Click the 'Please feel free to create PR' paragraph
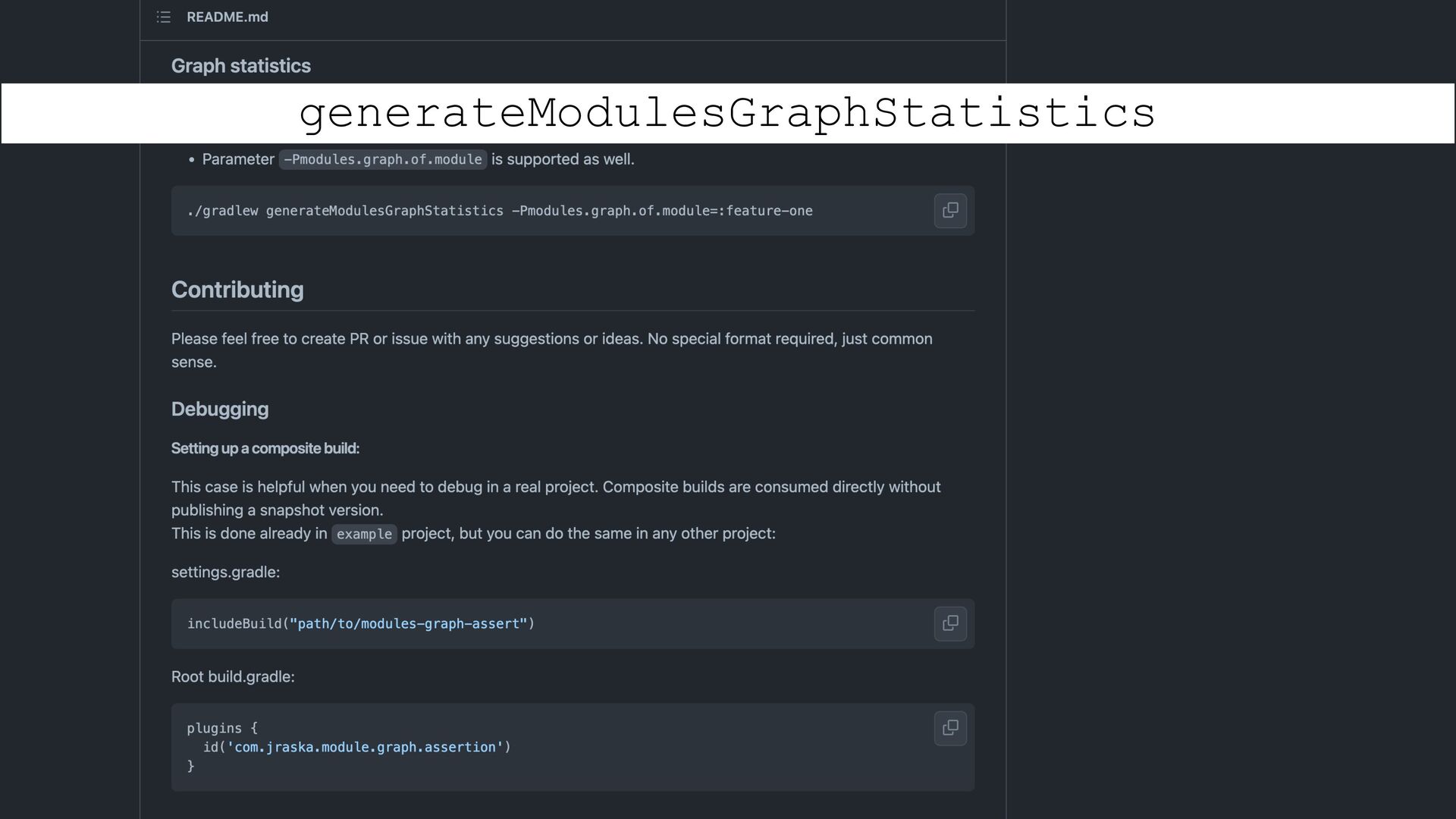1456x819 pixels. click(x=551, y=340)
